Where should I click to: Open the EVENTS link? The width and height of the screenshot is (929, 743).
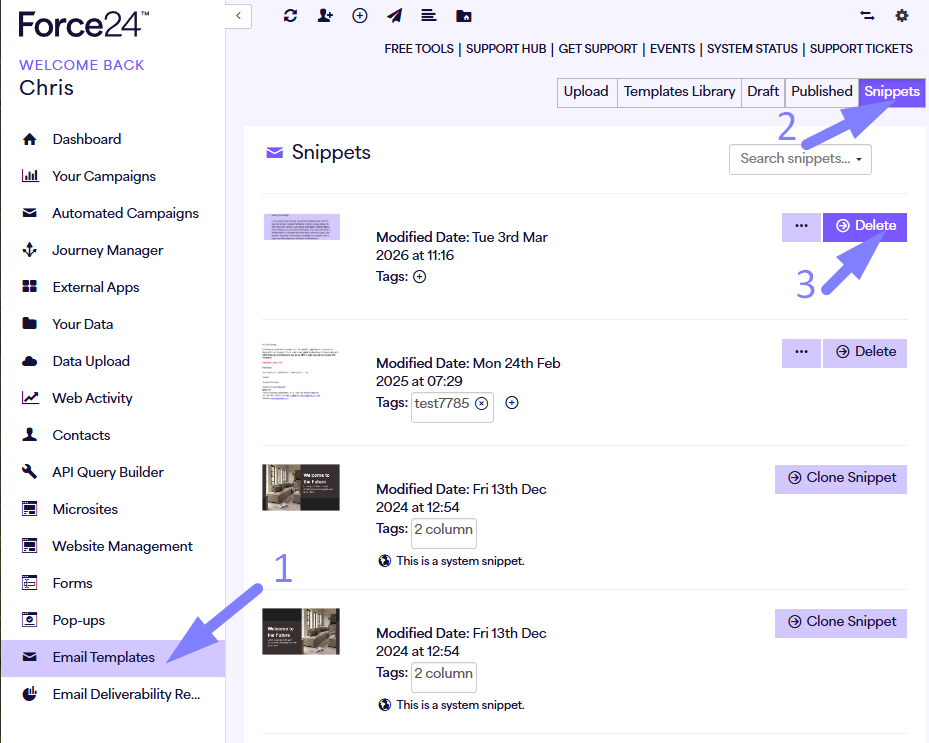click(672, 49)
